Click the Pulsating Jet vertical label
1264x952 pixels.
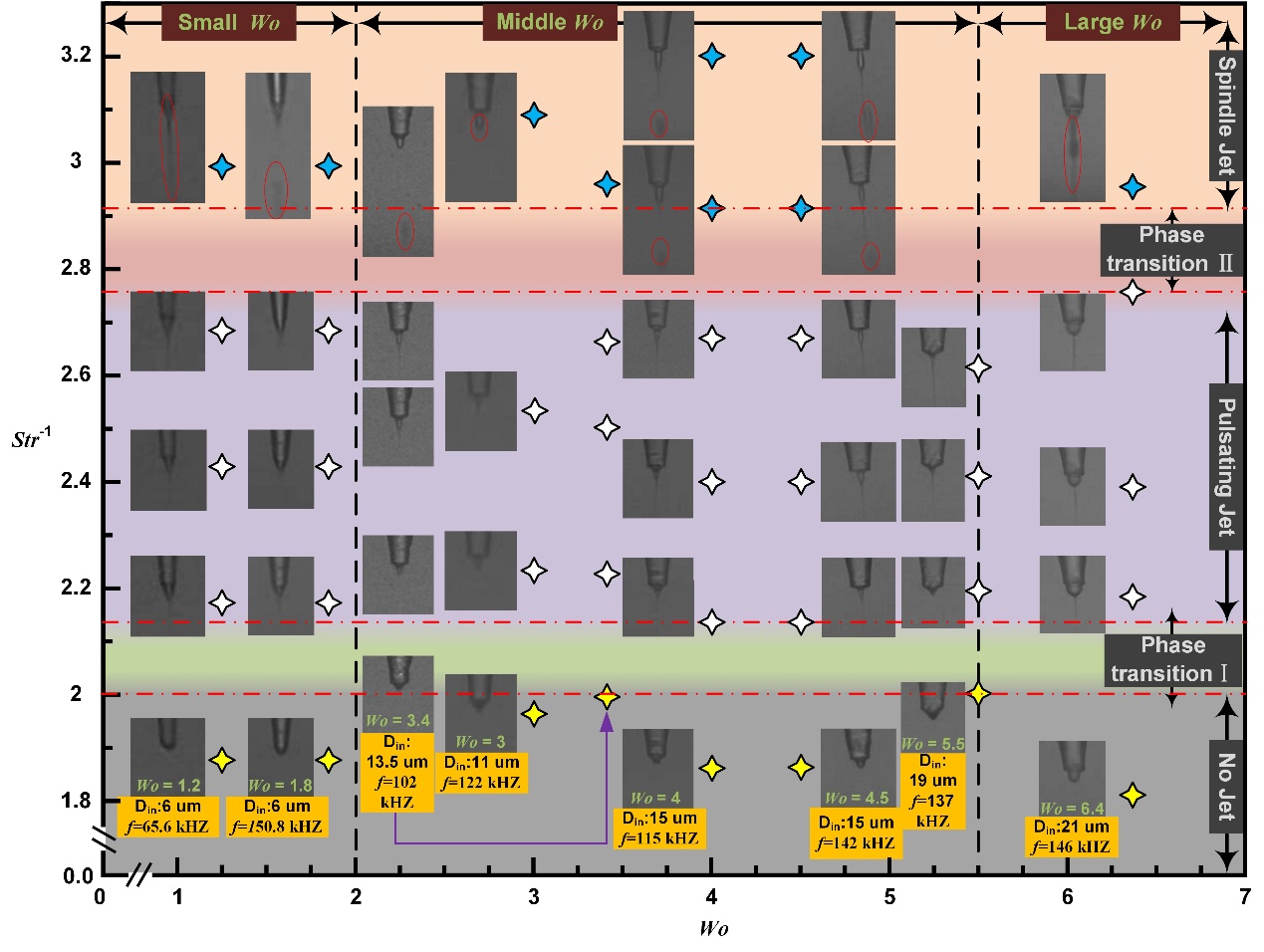(x=1226, y=466)
